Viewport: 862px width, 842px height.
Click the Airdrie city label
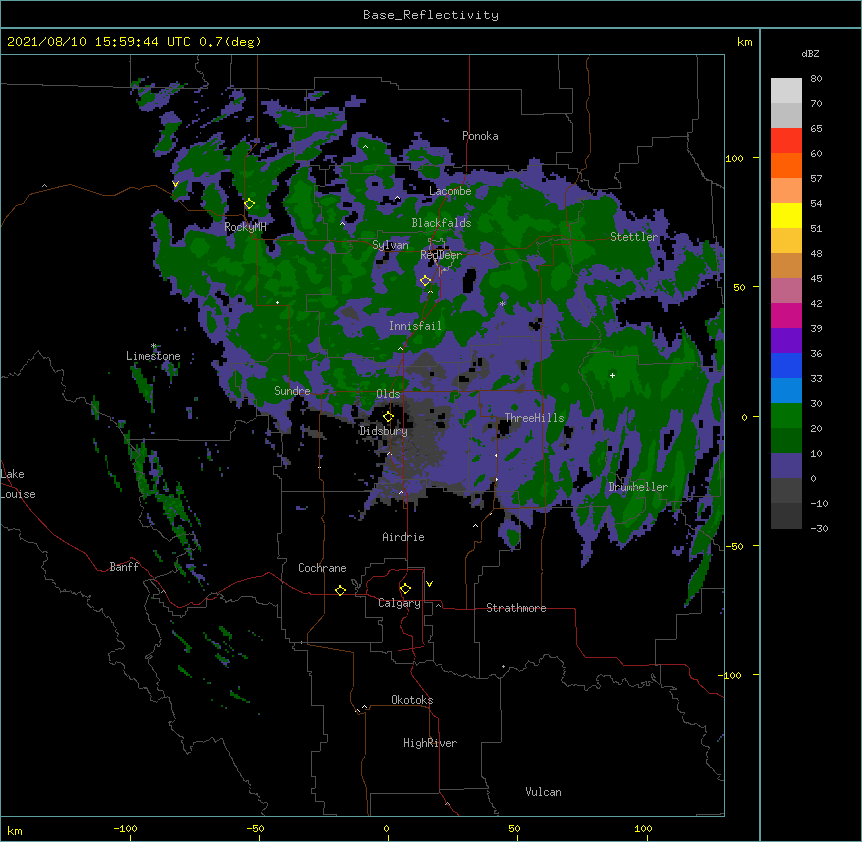[x=403, y=537]
